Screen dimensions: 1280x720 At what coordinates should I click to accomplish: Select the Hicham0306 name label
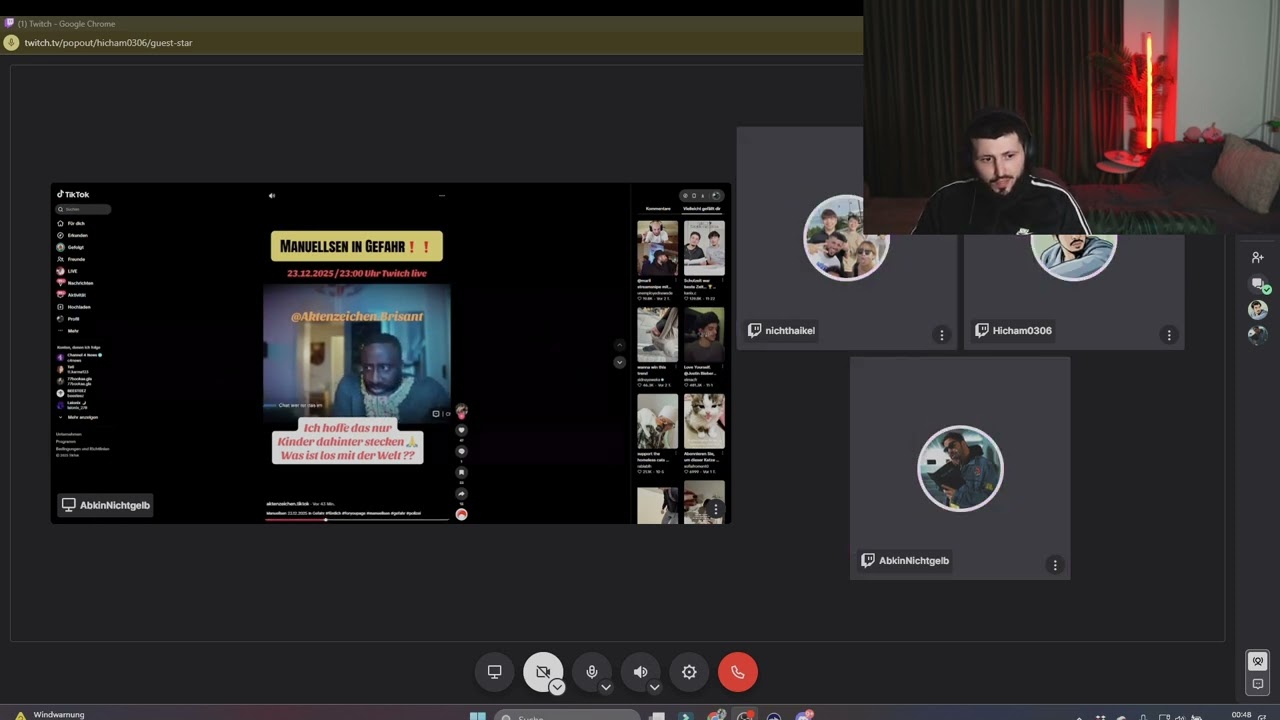[x=1014, y=331]
